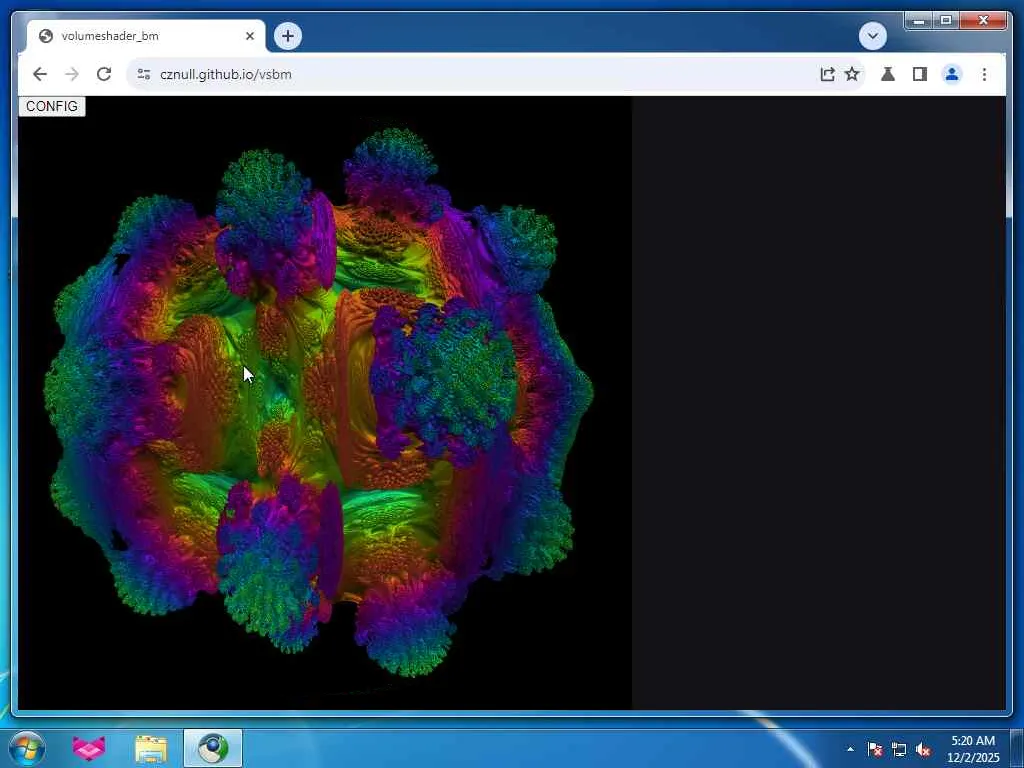1024x768 pixels.
Task: Open Windows Explorer from taskbar
Action: (151, 748)
